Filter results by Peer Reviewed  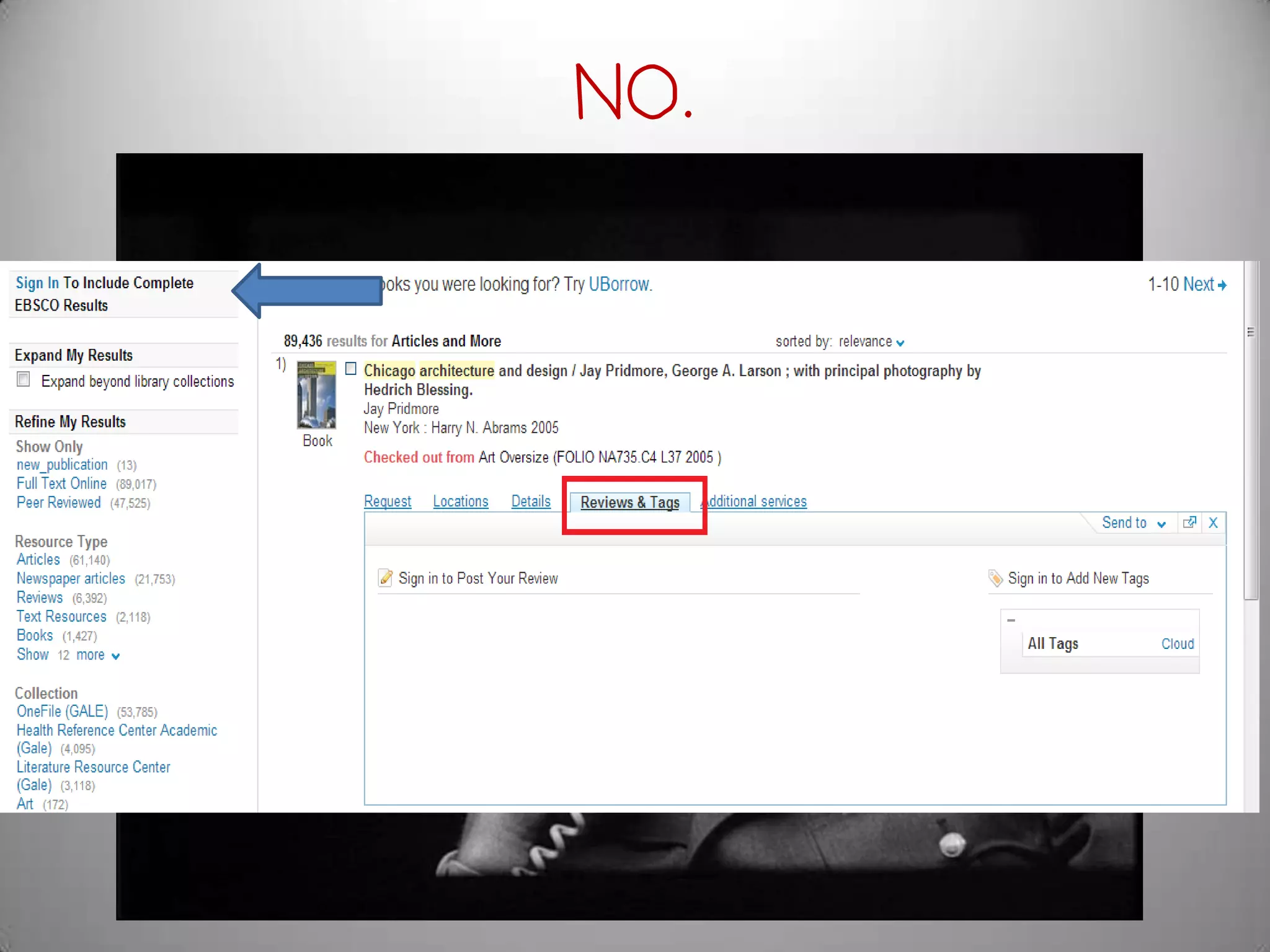58,502
